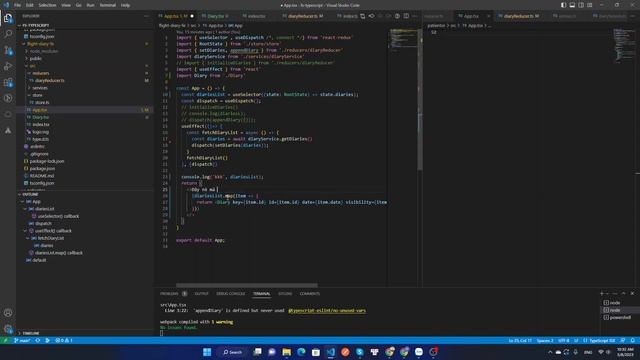
Task: Switch to the Comments panel tab
Action: pos(310,293)
